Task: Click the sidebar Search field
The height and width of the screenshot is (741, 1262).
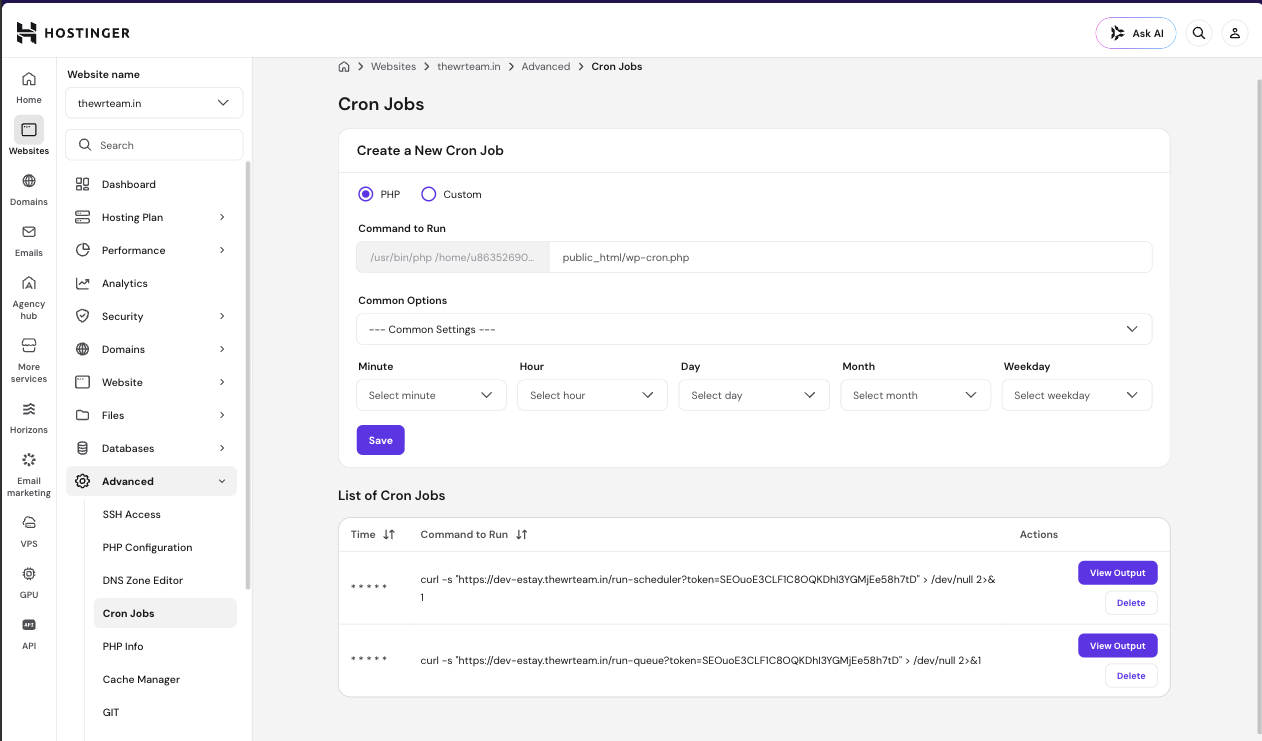Action: (x=154, y=145)
